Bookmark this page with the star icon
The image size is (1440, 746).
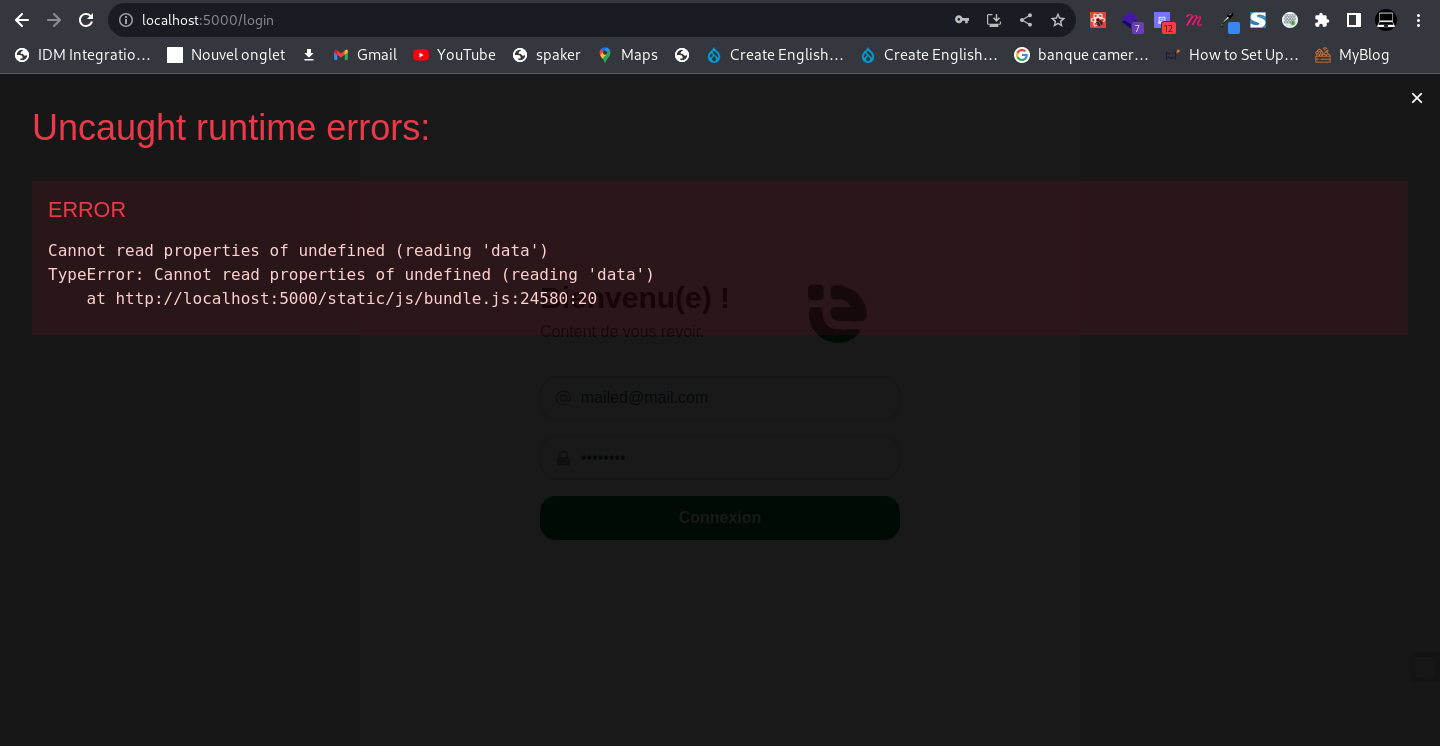[x=1057, y=20]
